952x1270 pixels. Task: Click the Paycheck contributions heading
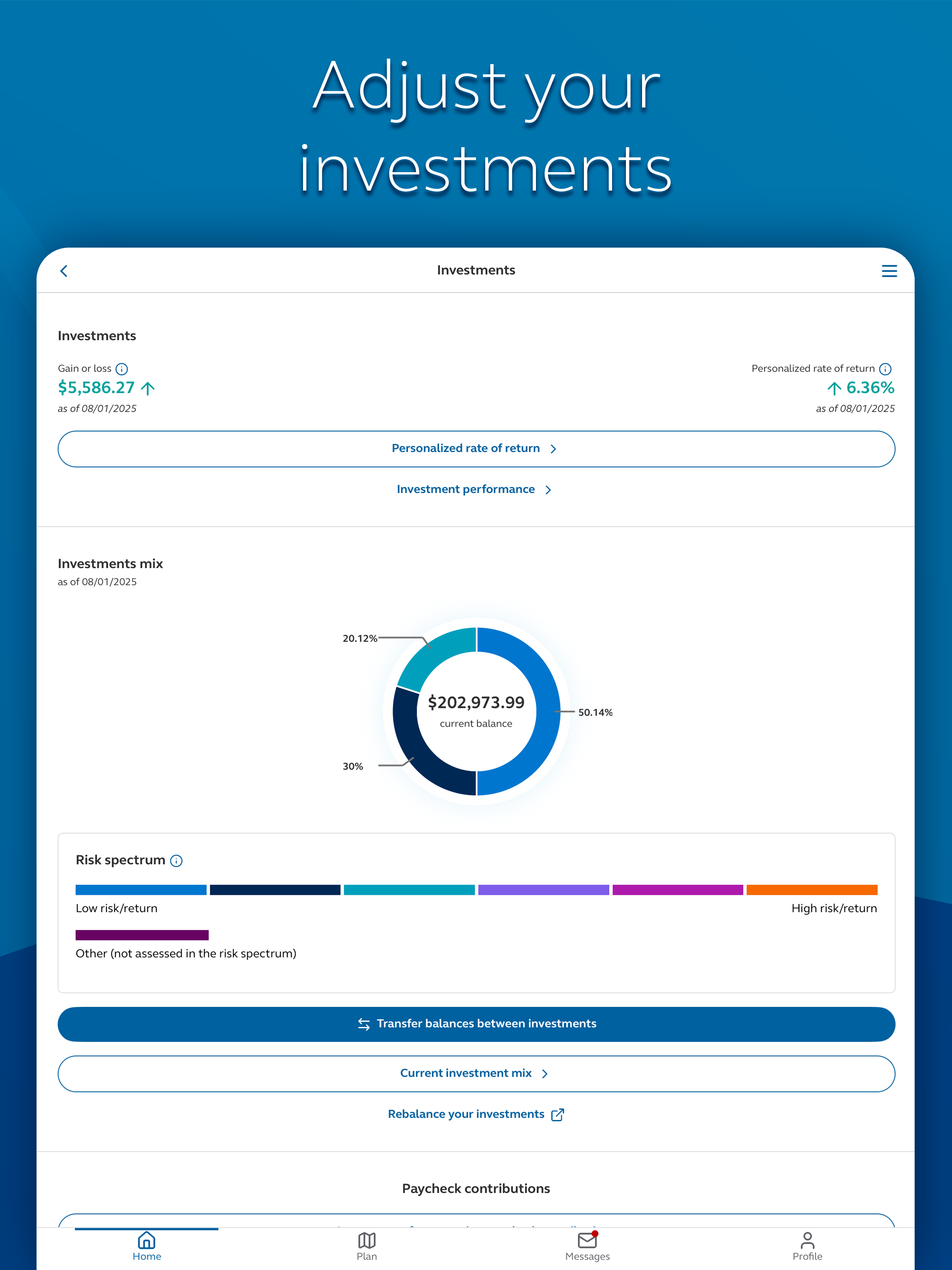click(x=476, y=1188)
